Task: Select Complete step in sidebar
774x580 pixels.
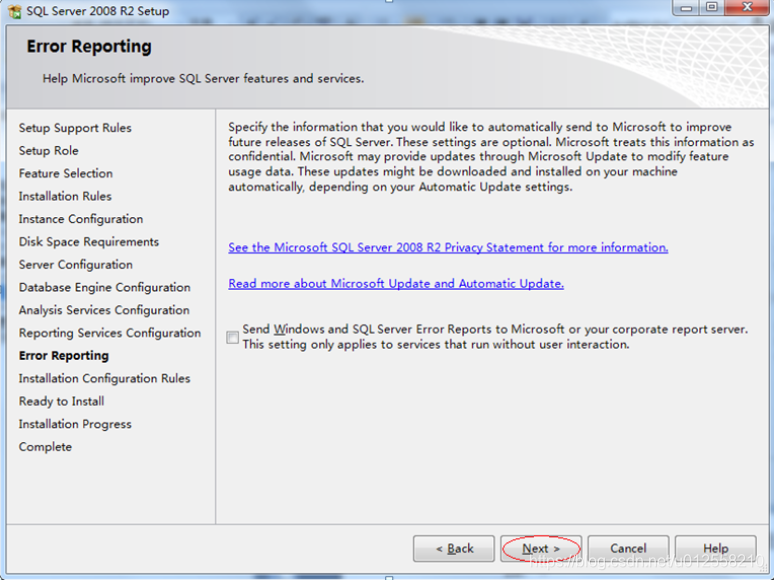Action: tap(45, 447)
